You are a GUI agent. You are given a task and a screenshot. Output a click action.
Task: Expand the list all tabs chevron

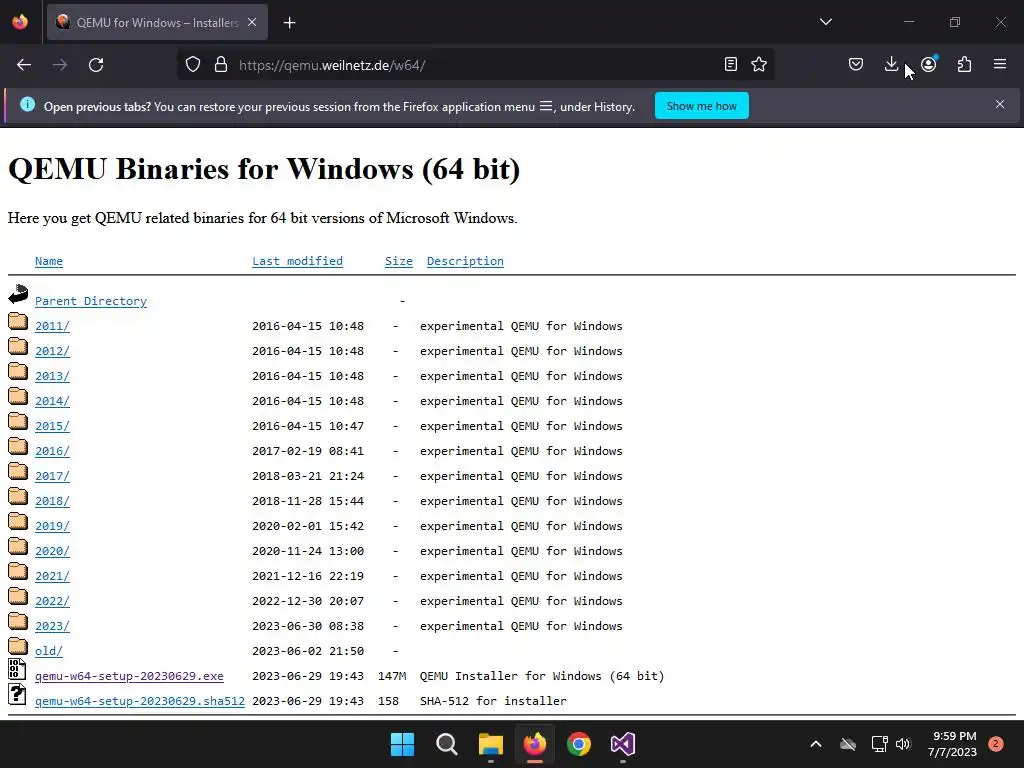pos(825,22)
